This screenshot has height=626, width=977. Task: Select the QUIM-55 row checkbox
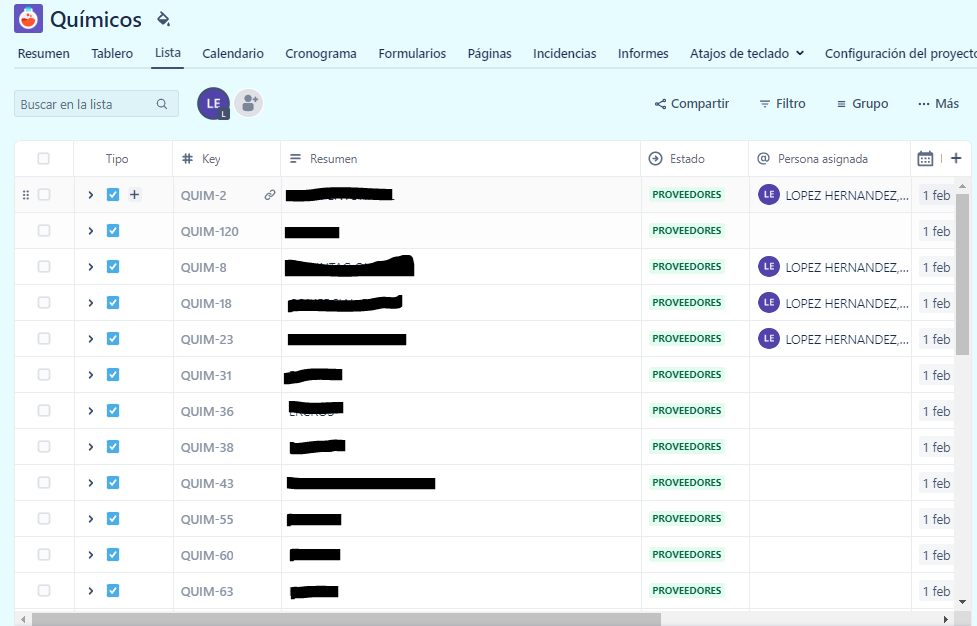pyautogui.click(x=44, y=519)
